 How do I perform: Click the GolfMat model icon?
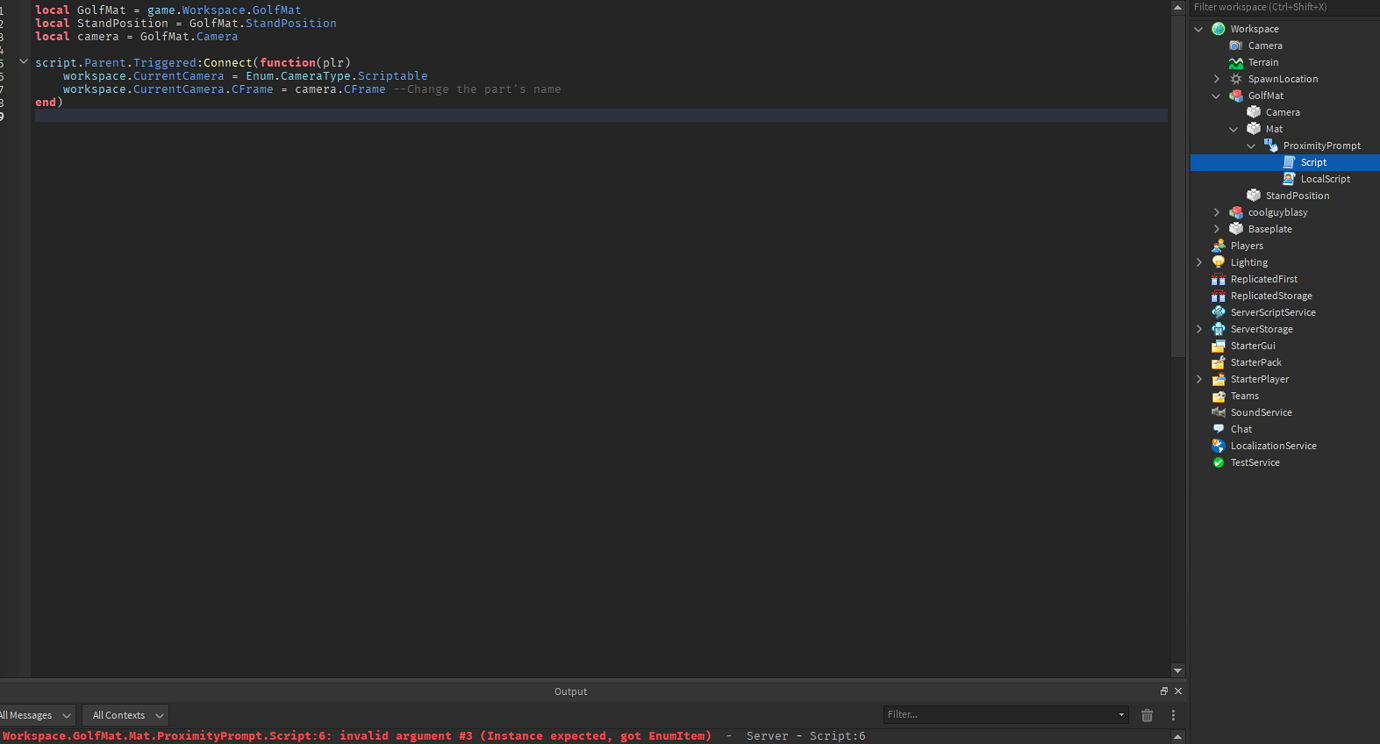point(1236,96)
